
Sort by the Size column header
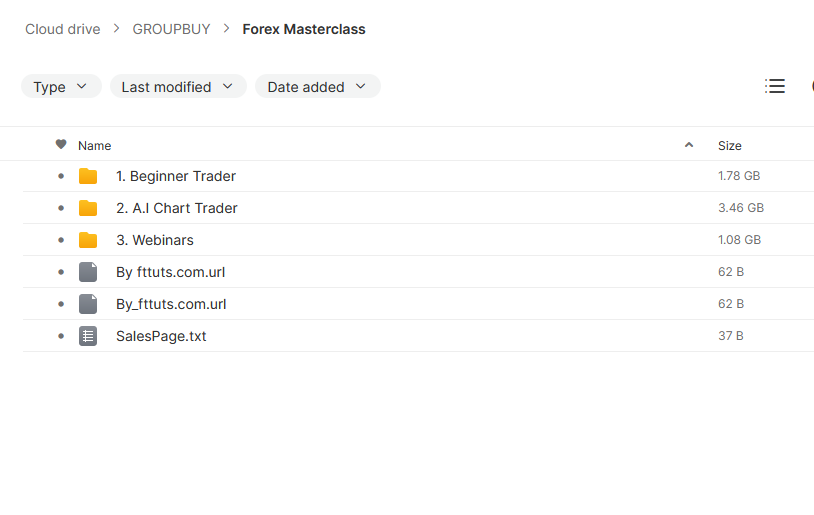pyautogui.click(x=729, y=146)
